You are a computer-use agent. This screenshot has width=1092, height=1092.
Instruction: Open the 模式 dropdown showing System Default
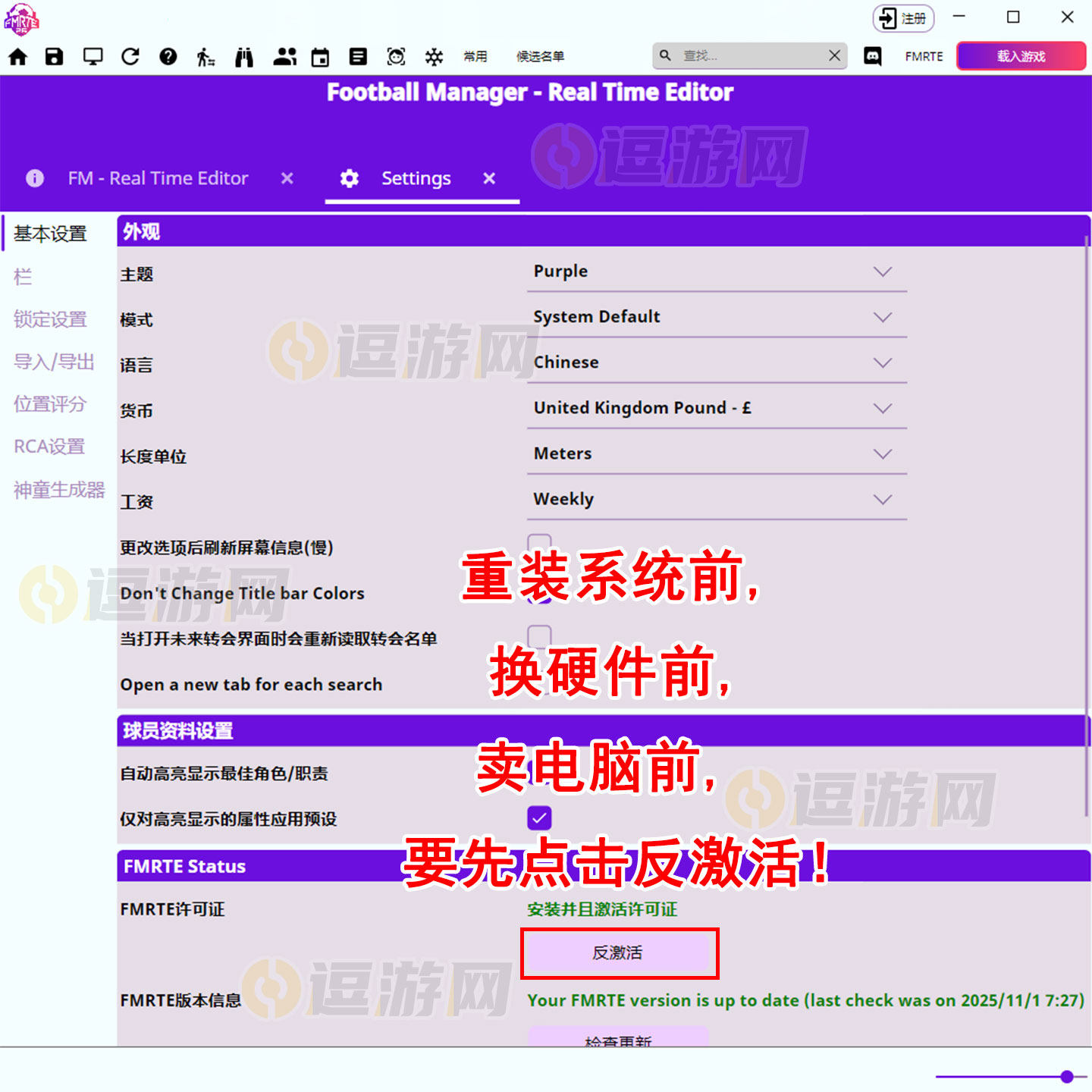click(x=717, y=317)
